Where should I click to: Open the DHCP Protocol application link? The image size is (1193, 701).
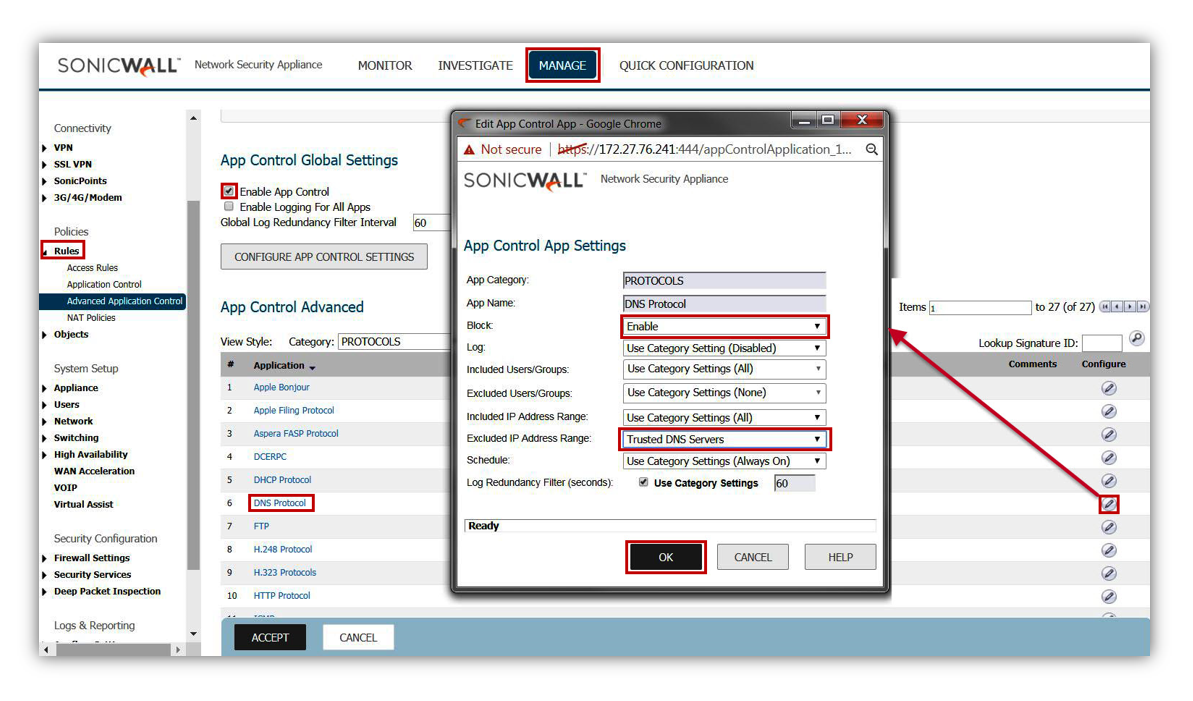[x=282, y=480]
